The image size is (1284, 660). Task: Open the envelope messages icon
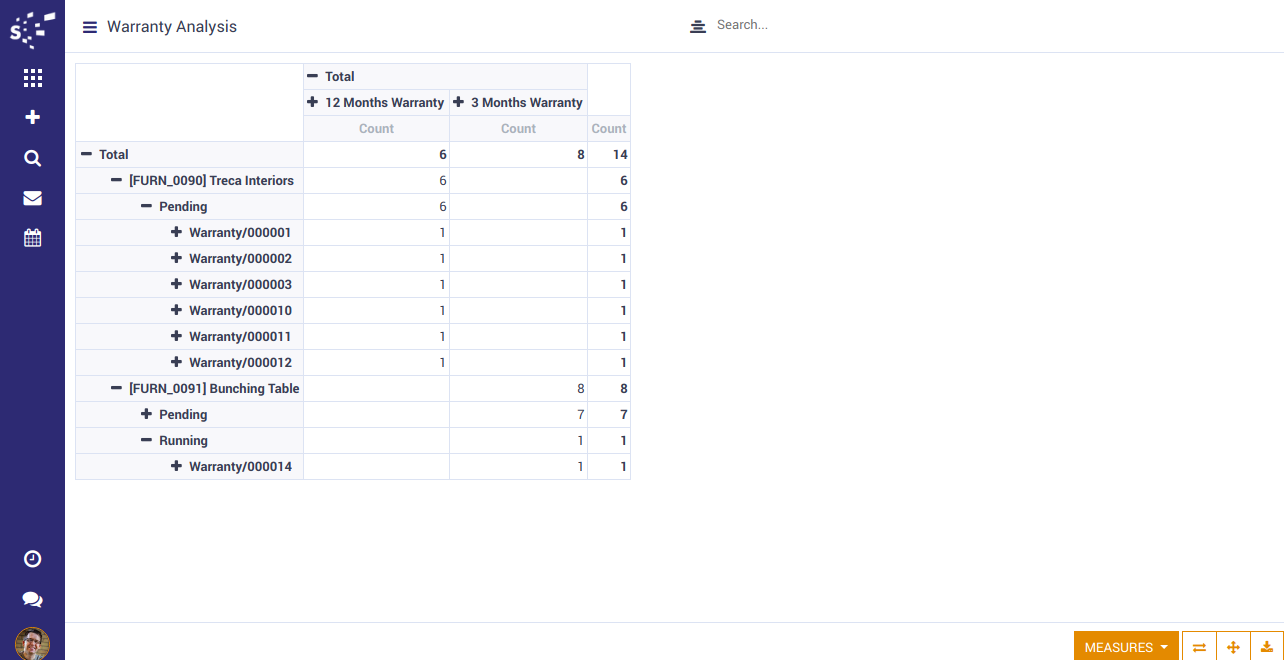32,198
